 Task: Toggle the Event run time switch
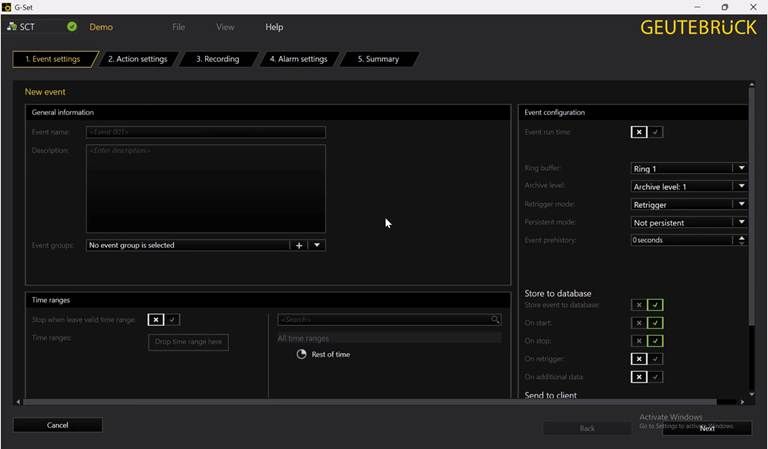point(647,132)
